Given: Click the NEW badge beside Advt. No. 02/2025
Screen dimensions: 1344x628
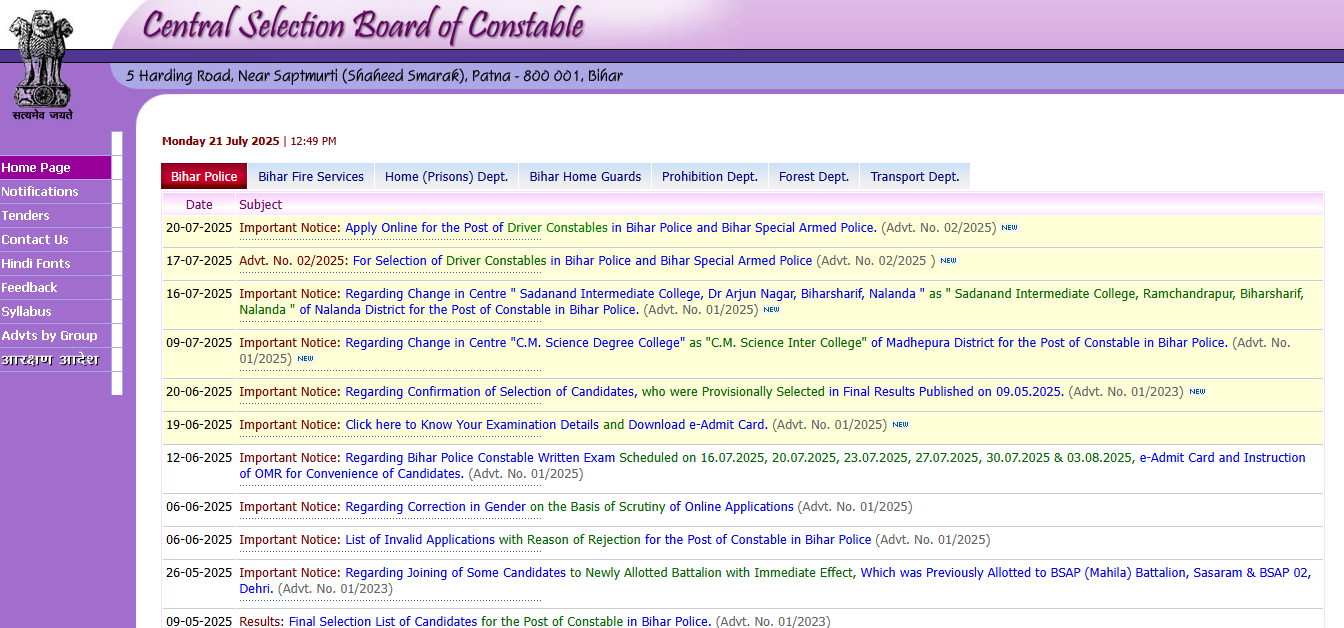Looking at the screenshot, I should point(947,260).
